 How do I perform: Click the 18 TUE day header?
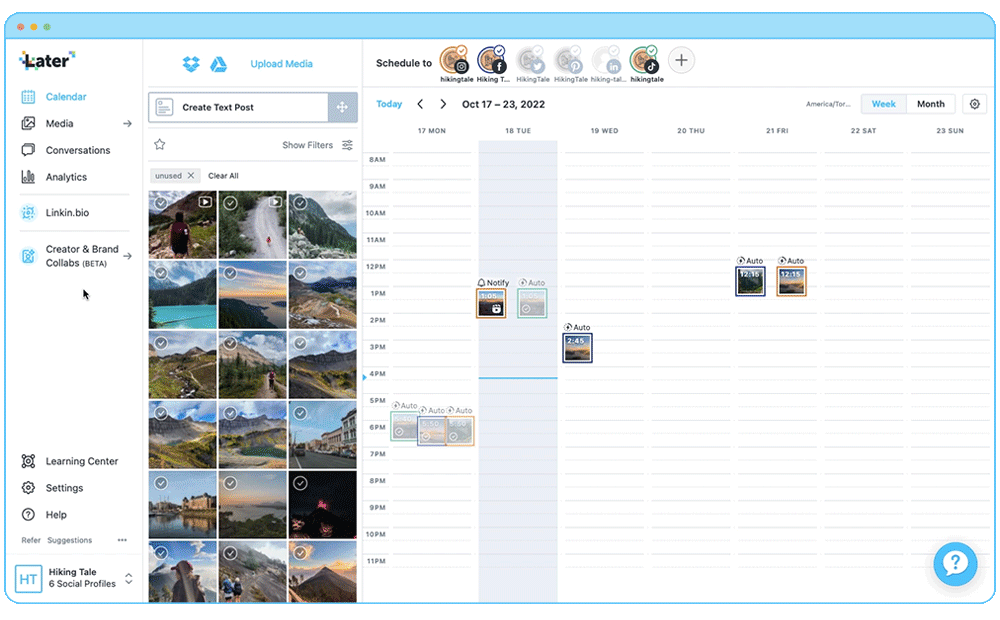coord(518,131)
